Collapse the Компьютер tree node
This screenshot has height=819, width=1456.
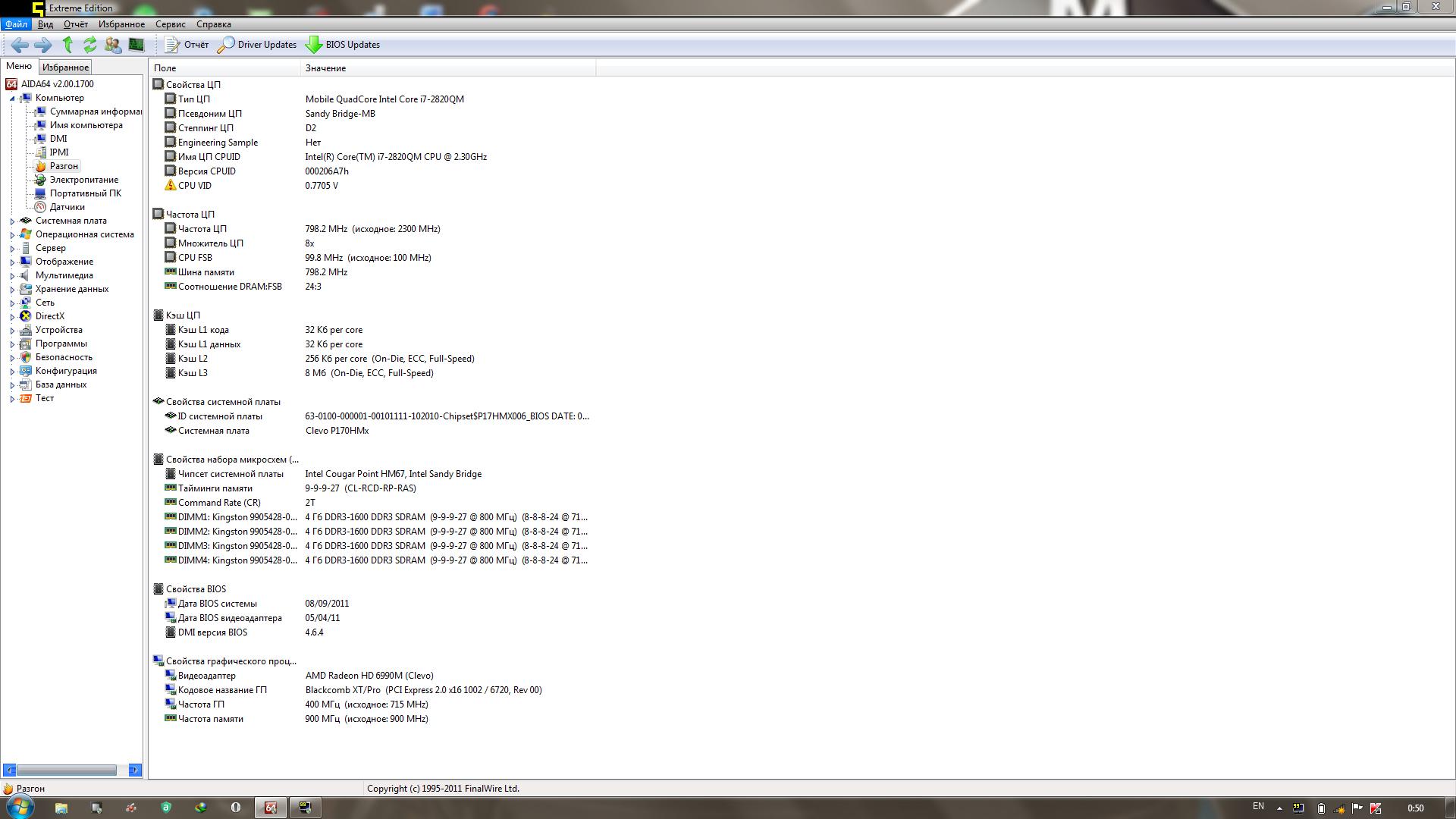[12, 99]
